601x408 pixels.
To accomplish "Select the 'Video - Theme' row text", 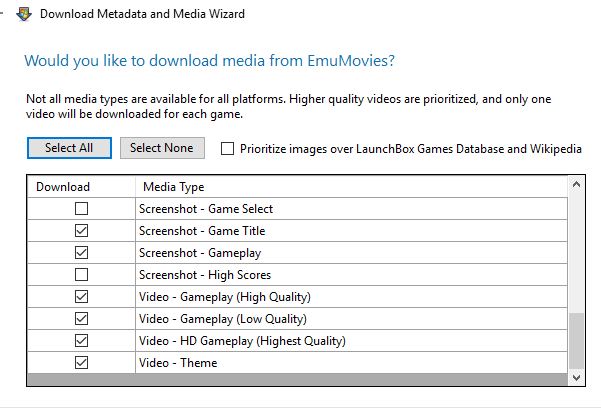I will click(x=178, y=363).
